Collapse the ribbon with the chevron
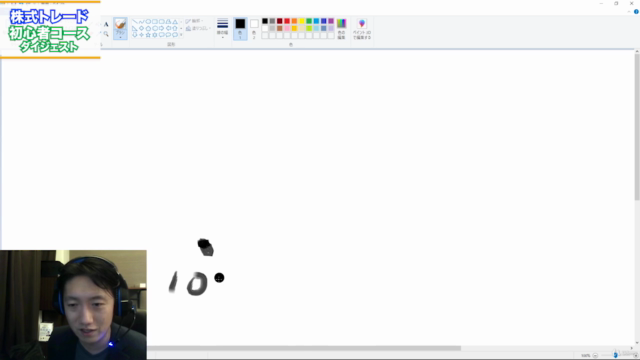 pos(629,12)
